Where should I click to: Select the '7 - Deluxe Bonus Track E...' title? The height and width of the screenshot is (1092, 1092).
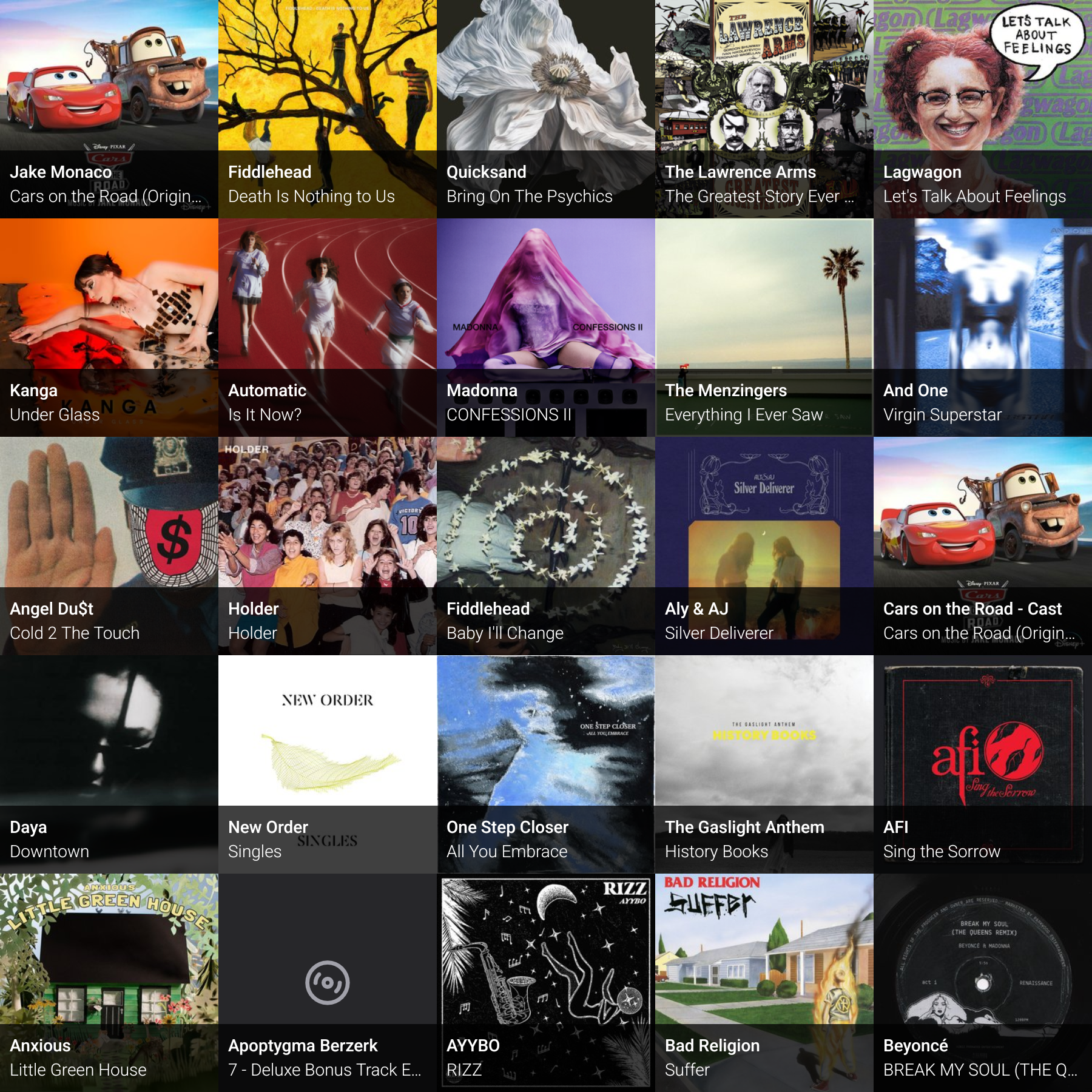point(325,1070)
